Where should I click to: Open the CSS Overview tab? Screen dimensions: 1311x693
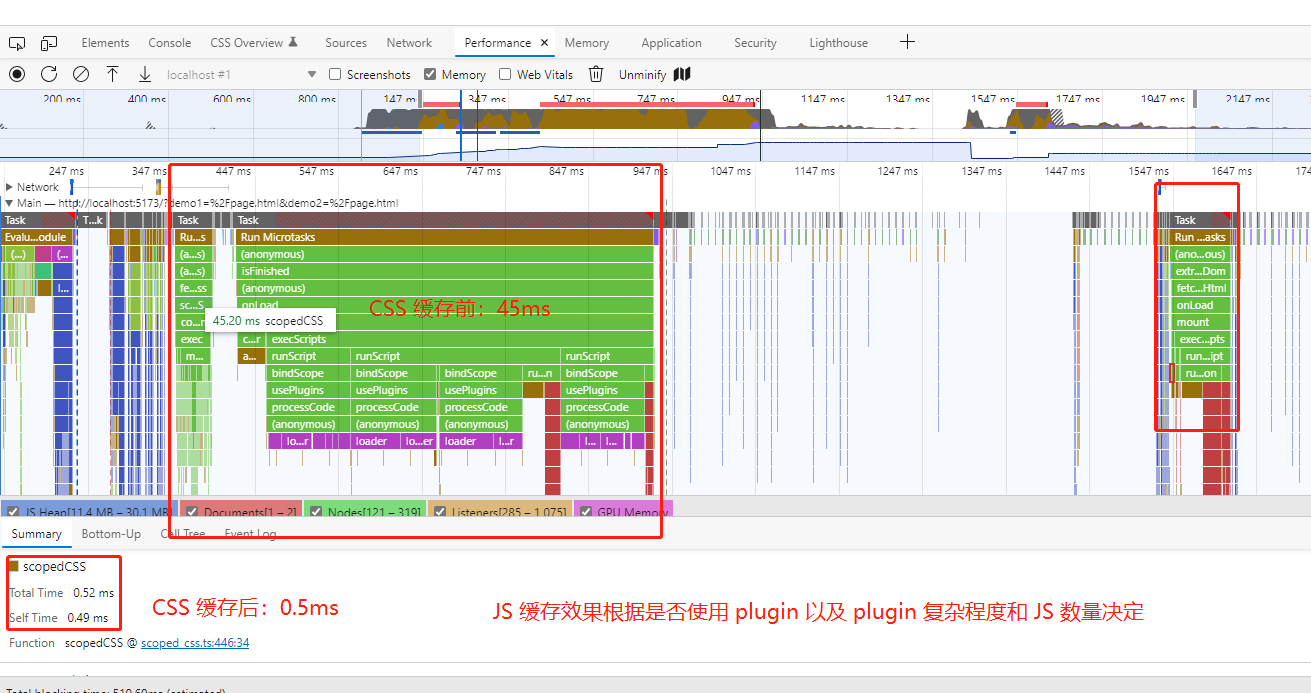[254, 43]
